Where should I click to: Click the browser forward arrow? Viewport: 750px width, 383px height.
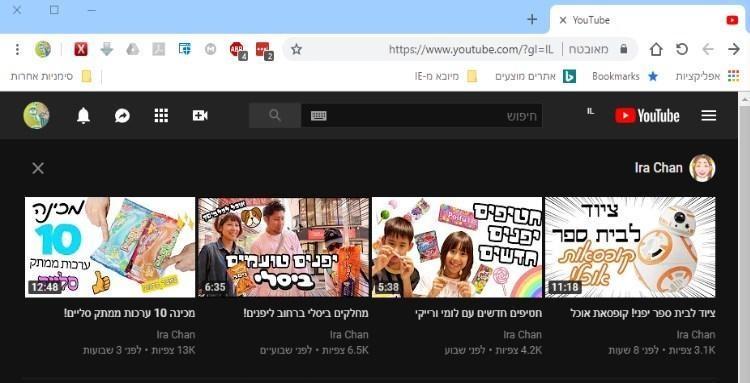[734, 49]
